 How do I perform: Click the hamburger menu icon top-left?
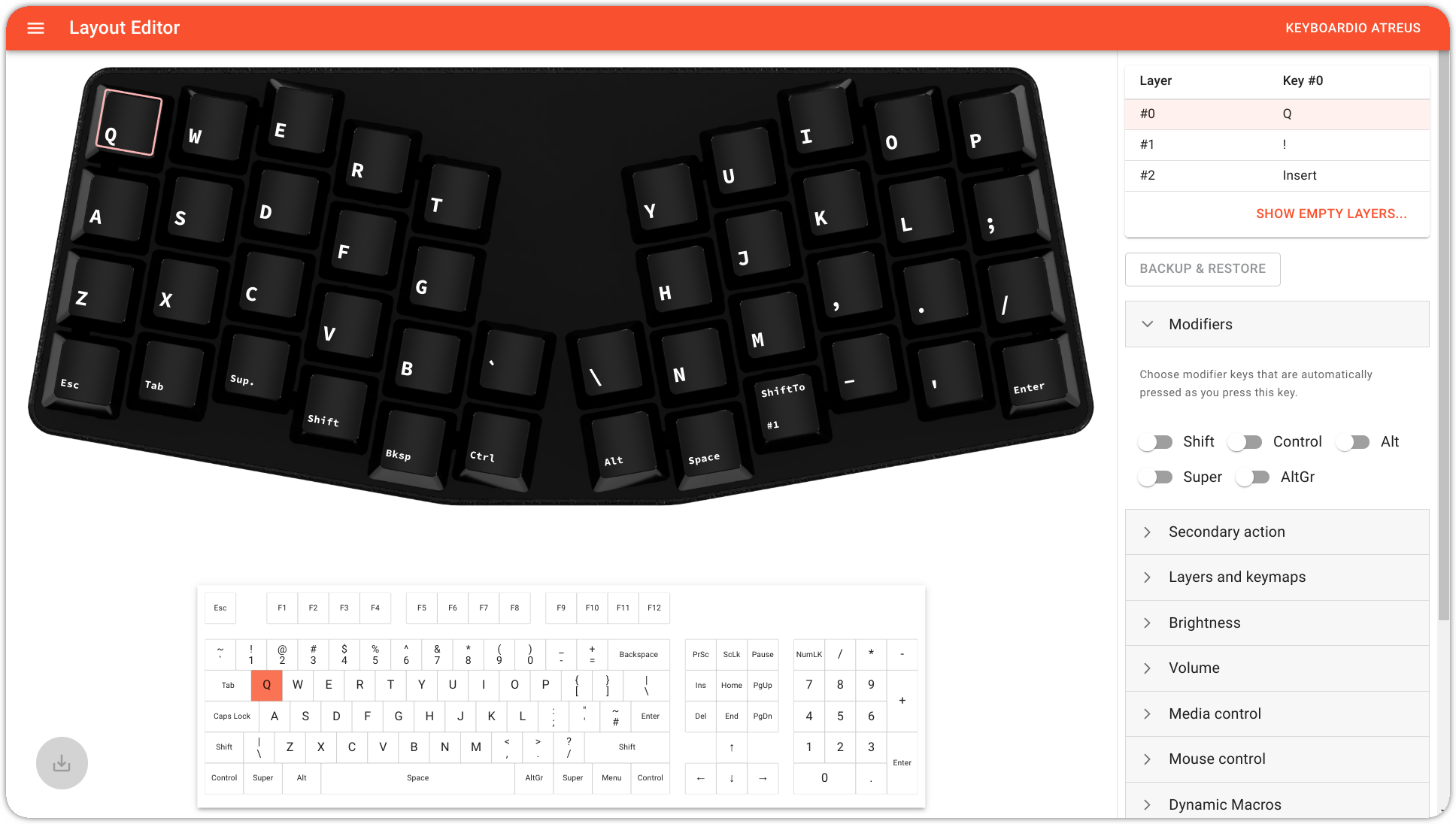click(x=36, y=28)
